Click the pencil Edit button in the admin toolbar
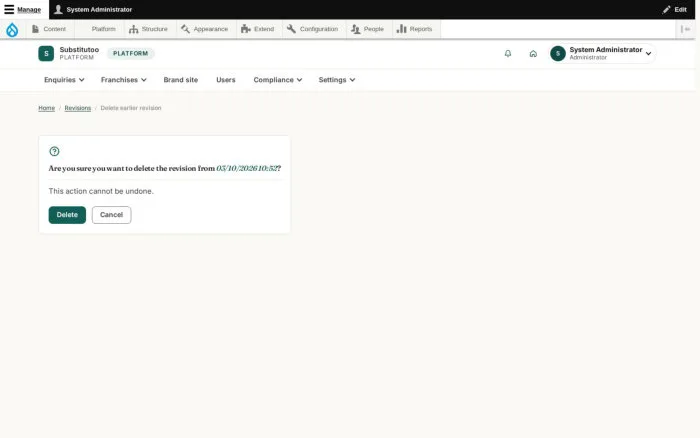Viewport: 700px width, 438px height. pos(674,9)
